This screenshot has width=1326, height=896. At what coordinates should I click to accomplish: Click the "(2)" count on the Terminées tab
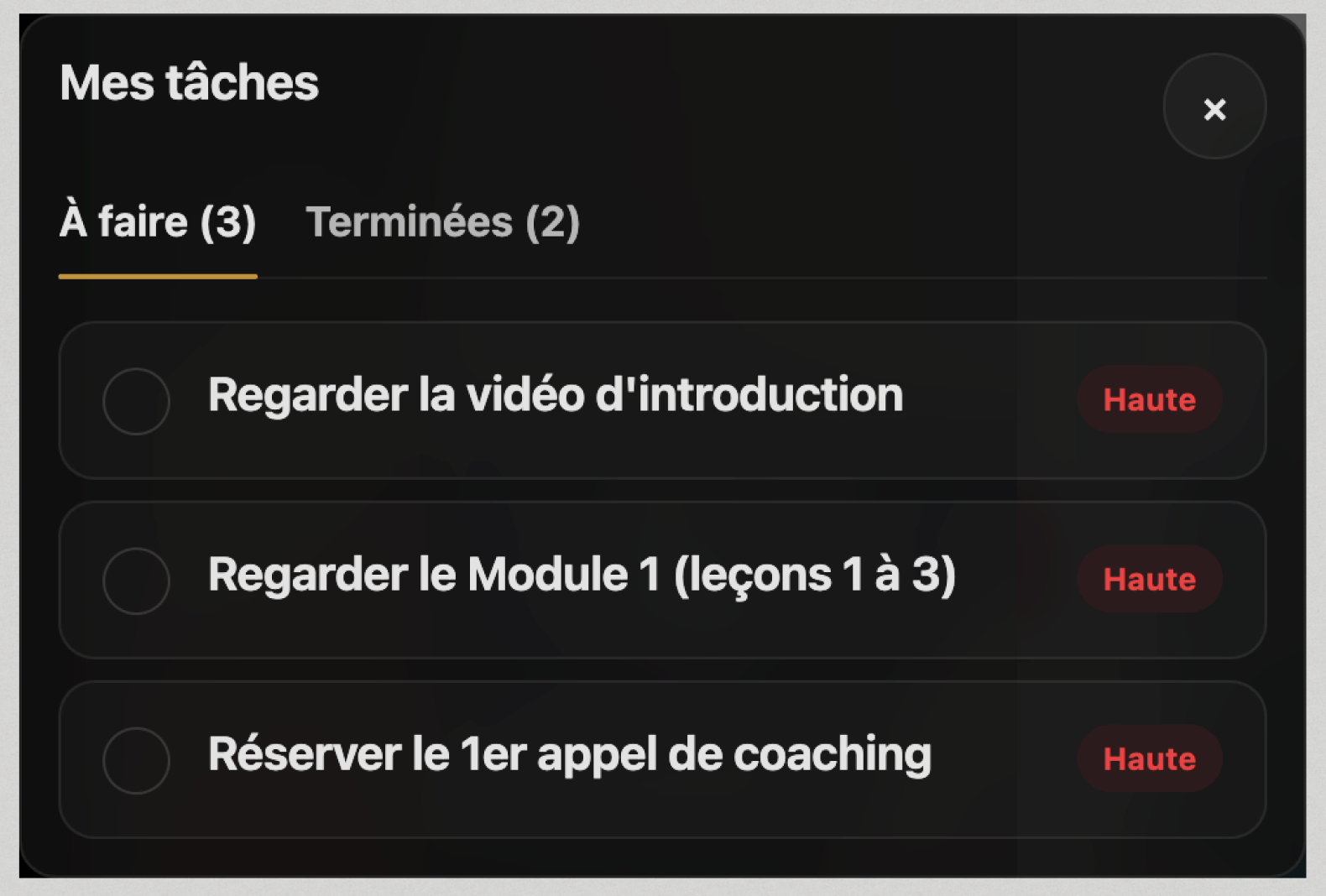click(x=552, y=222)
